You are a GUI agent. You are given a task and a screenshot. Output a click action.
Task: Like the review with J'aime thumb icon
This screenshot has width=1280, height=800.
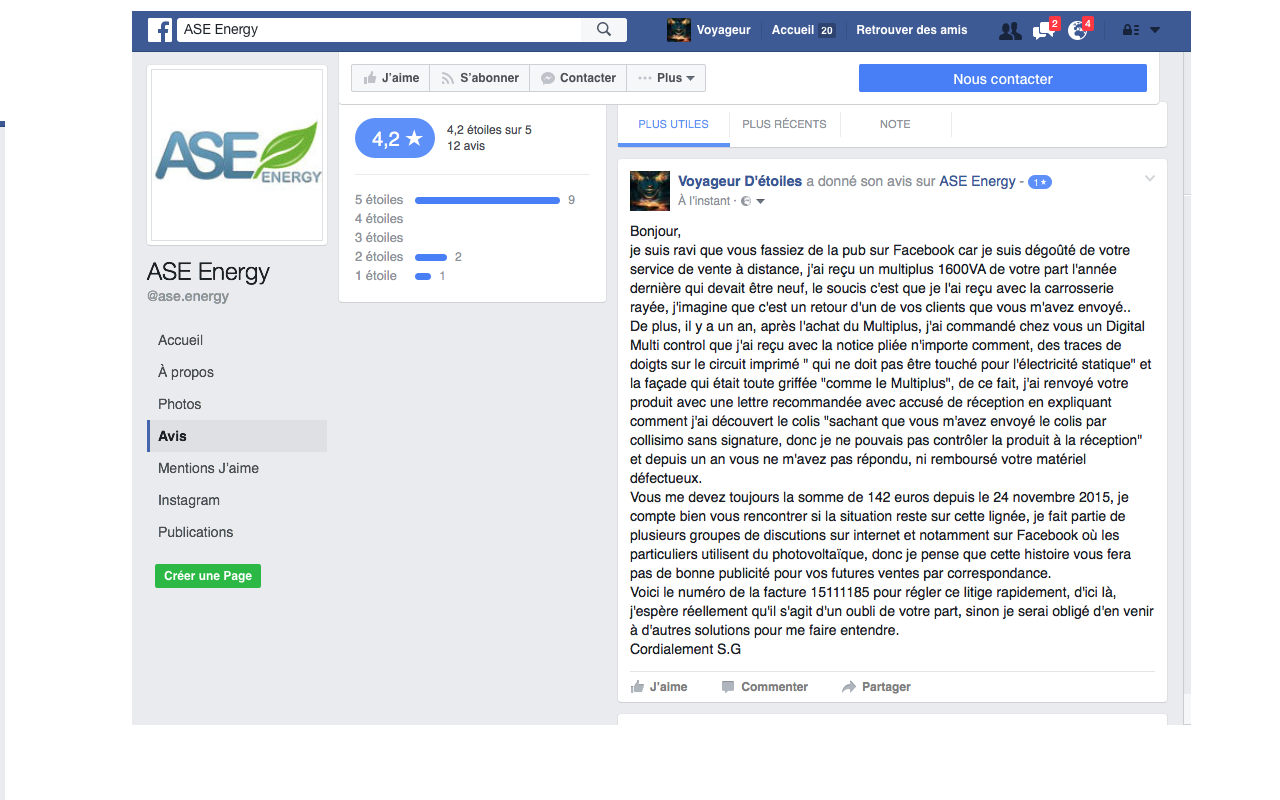(659, 687)
